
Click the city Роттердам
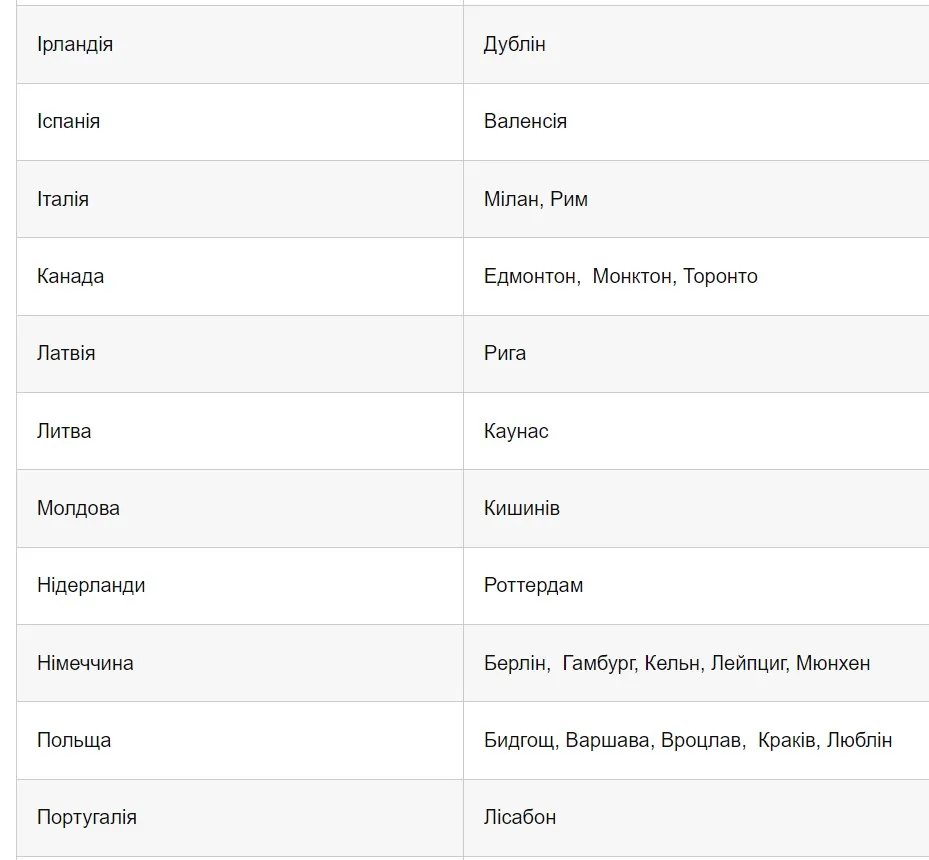[533, 585]
